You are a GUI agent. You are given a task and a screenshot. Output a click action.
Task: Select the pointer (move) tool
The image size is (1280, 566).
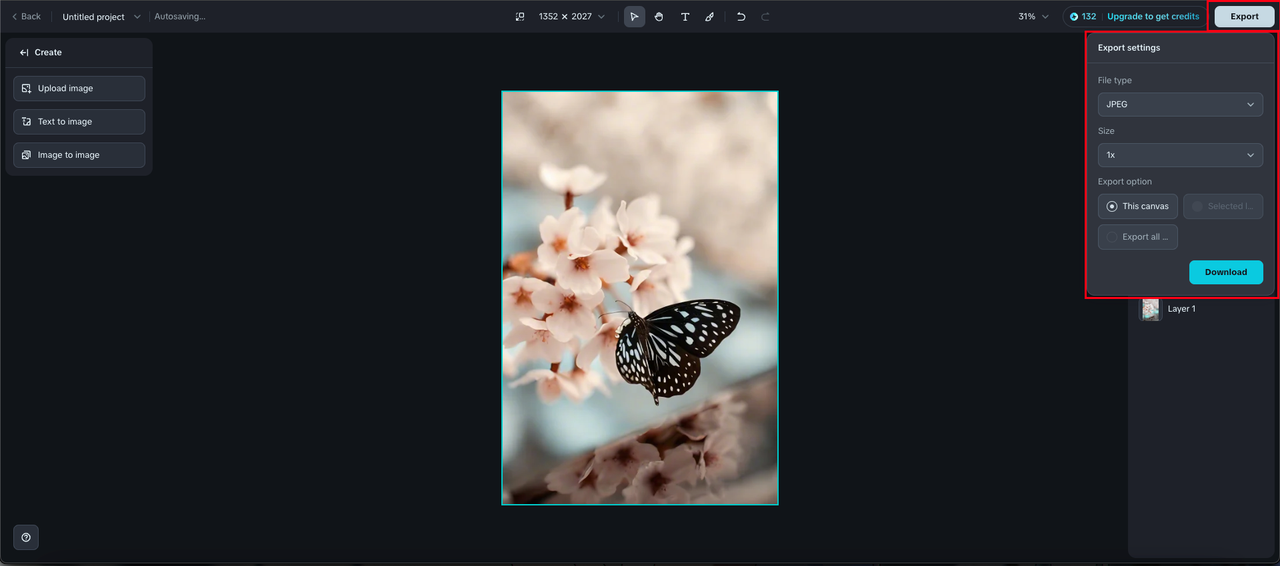[634, 17]
